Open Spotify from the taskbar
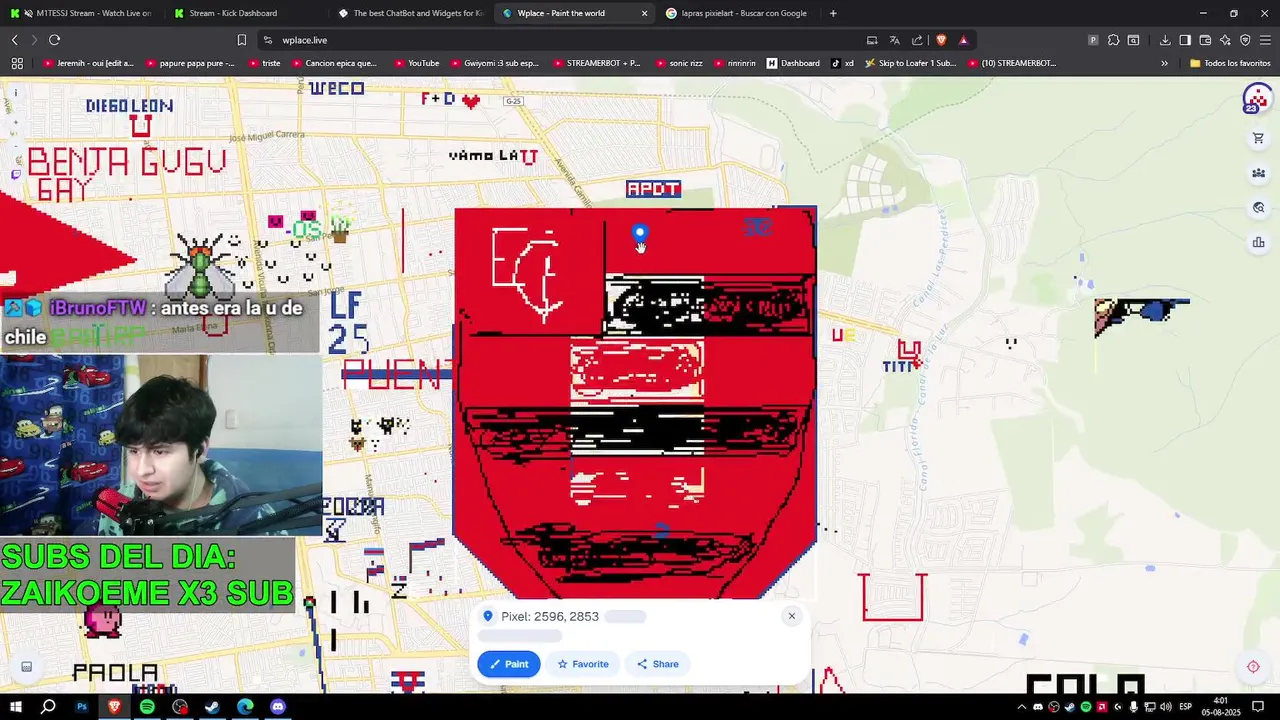Viewport: 1280px width, 720px height. [147, 707]
